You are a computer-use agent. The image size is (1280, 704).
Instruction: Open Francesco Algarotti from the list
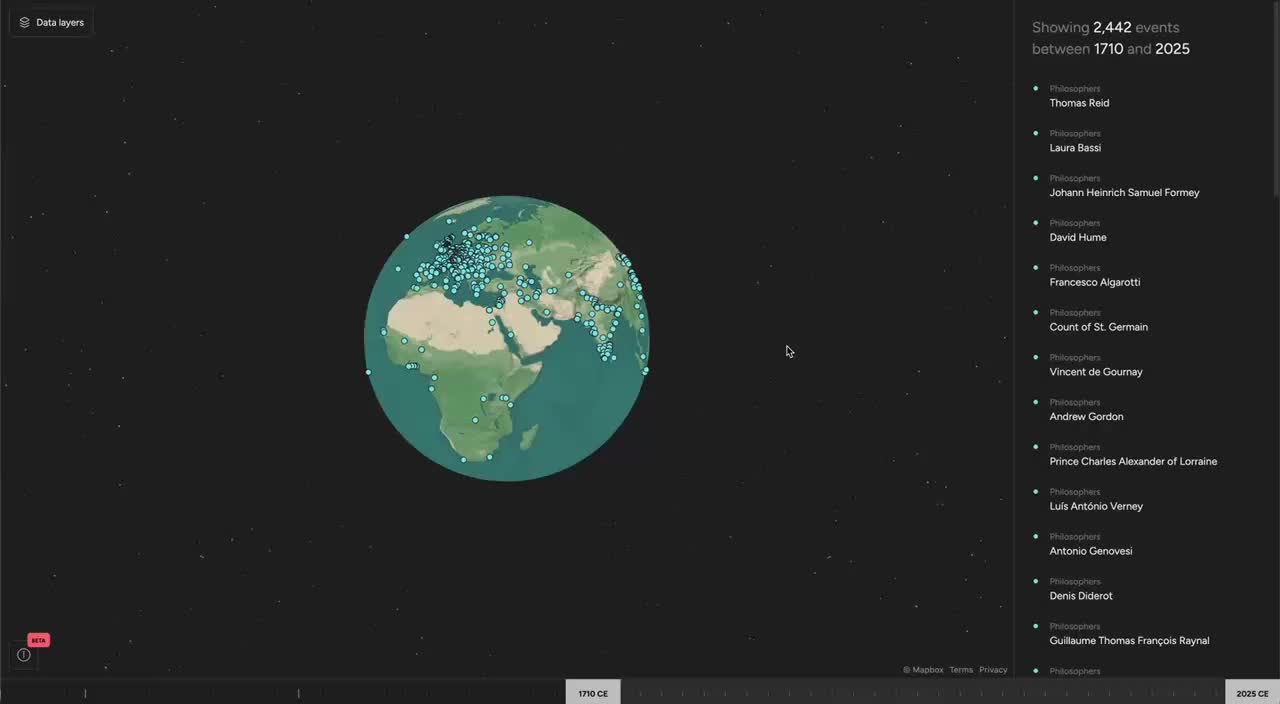tap(1094, 283)
